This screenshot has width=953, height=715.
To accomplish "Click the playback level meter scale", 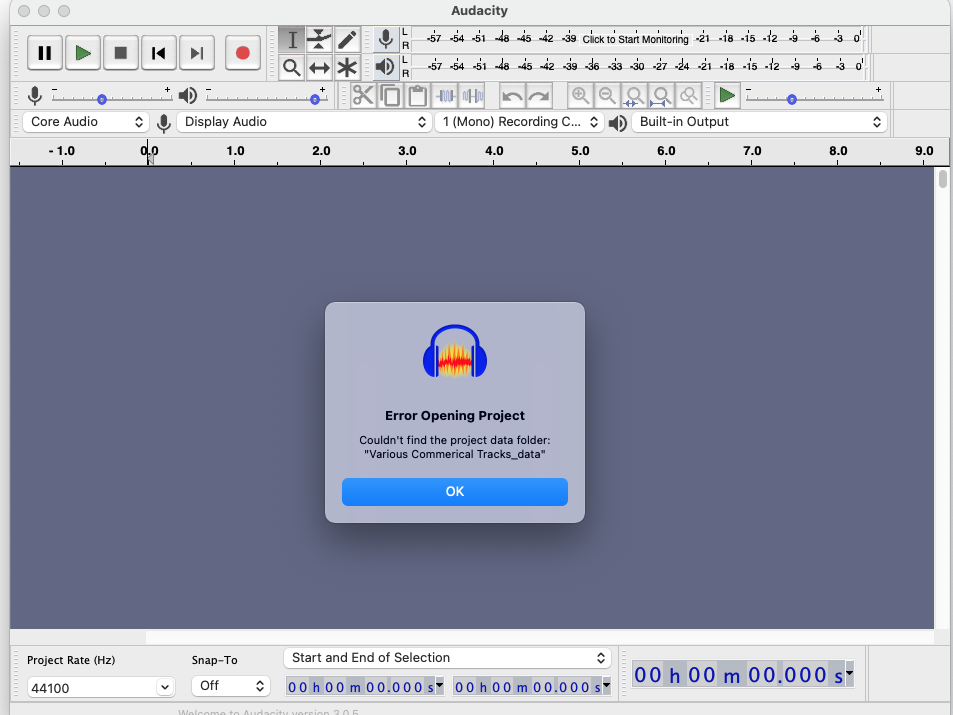I will [638, 66].
